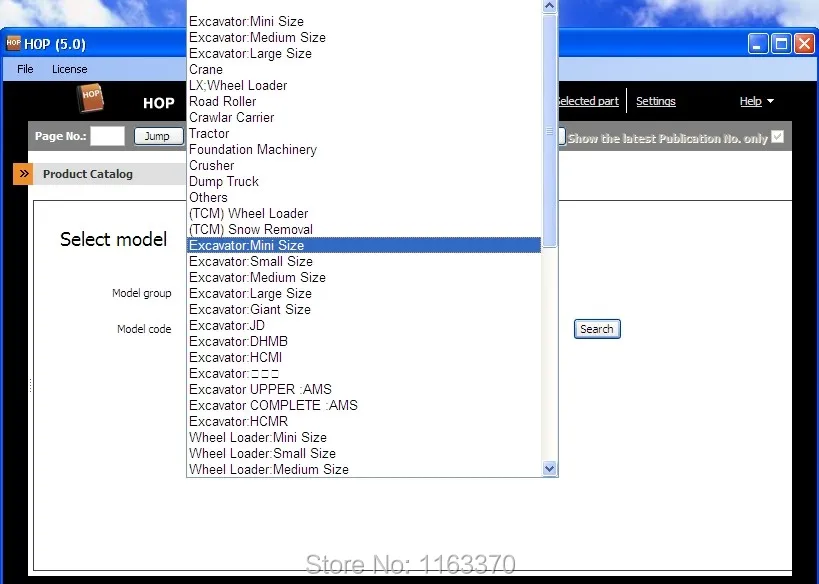This screenshot has width=819, height=584.
Task: Click the dropdown list scrollbar thumb
Action: tap(549, 131)
